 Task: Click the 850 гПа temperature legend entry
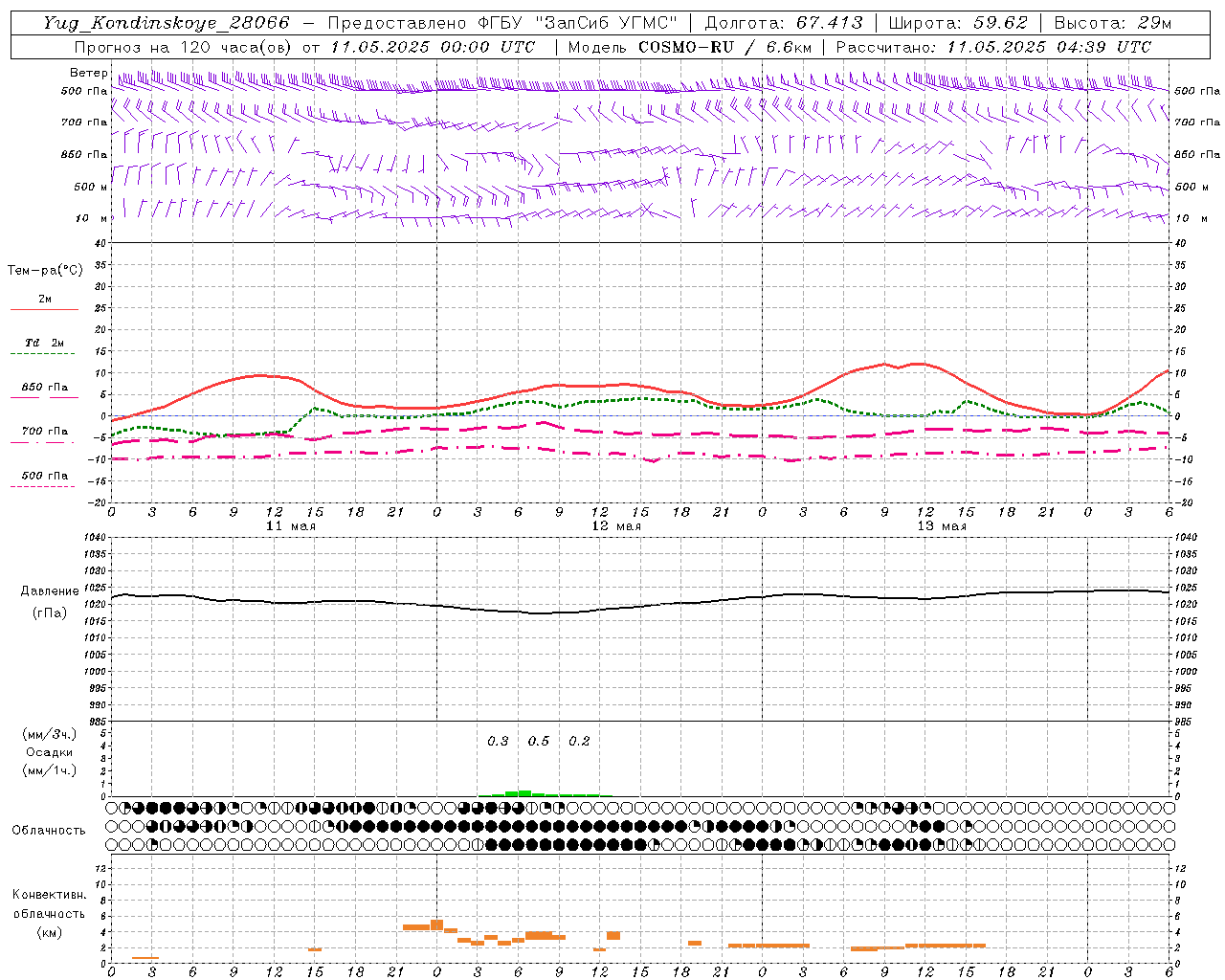45,388
